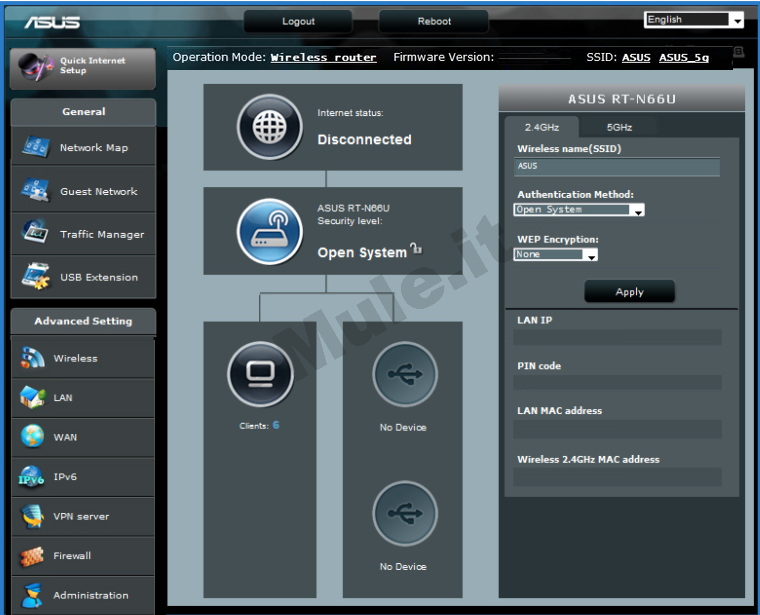Click the lower No Device label

tap(403, 567)
